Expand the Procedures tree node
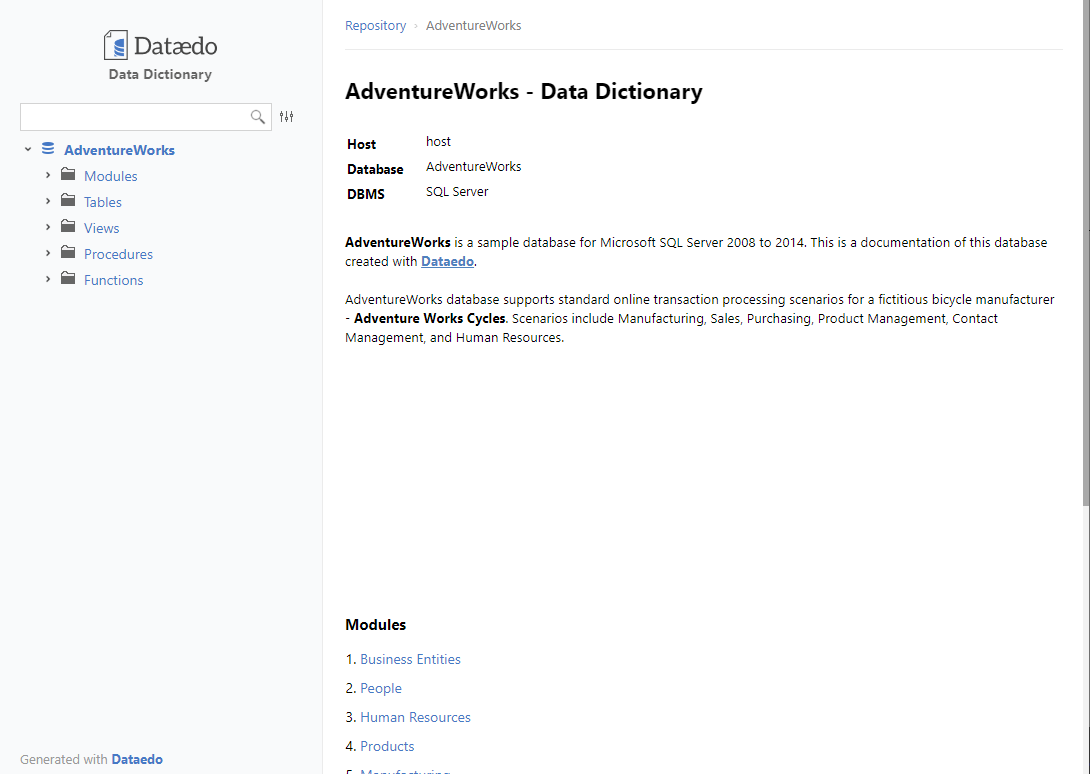This screenshot has height=774, width=1091. coord(48,253)
